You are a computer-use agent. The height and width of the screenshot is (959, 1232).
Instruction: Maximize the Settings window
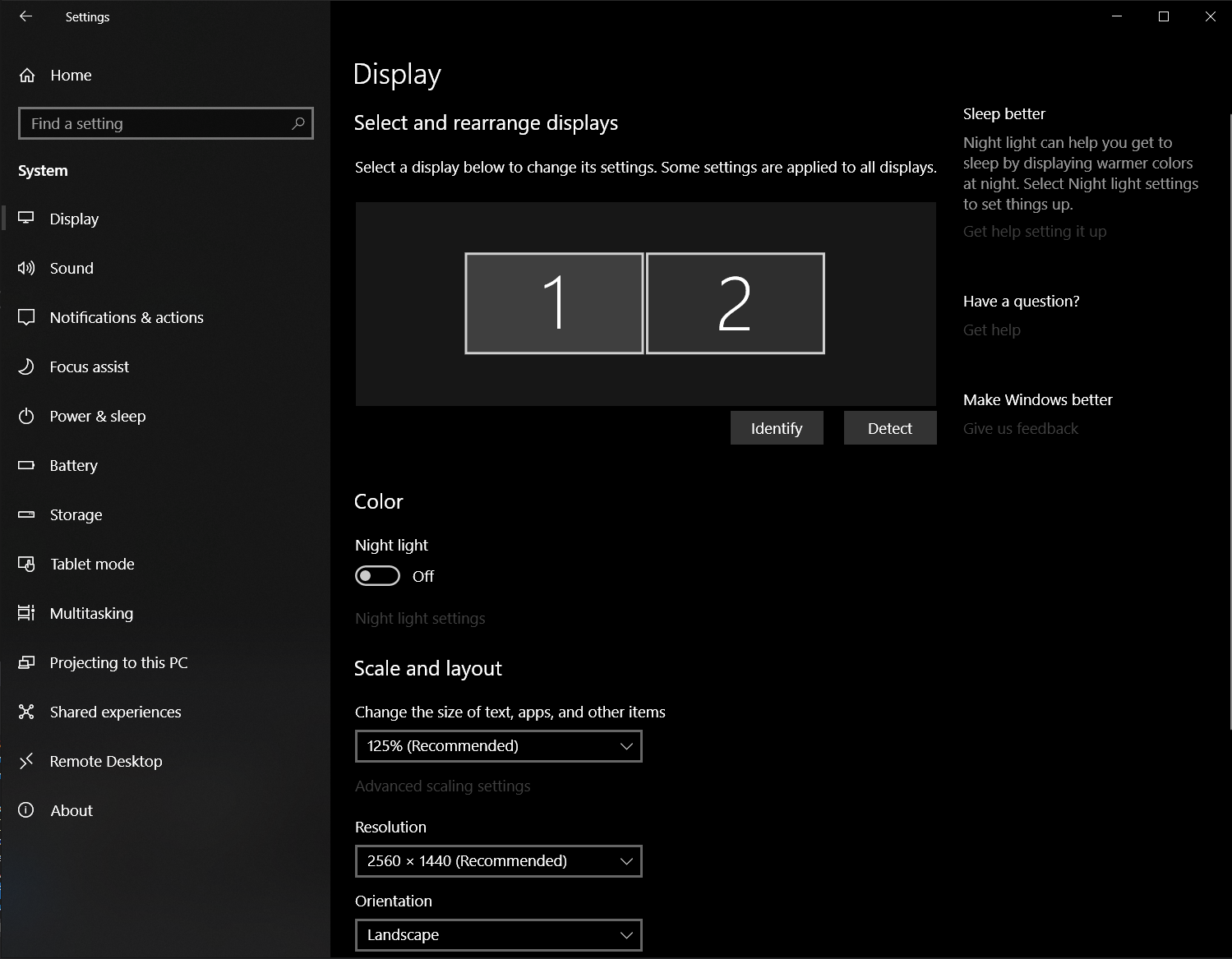1164,16
